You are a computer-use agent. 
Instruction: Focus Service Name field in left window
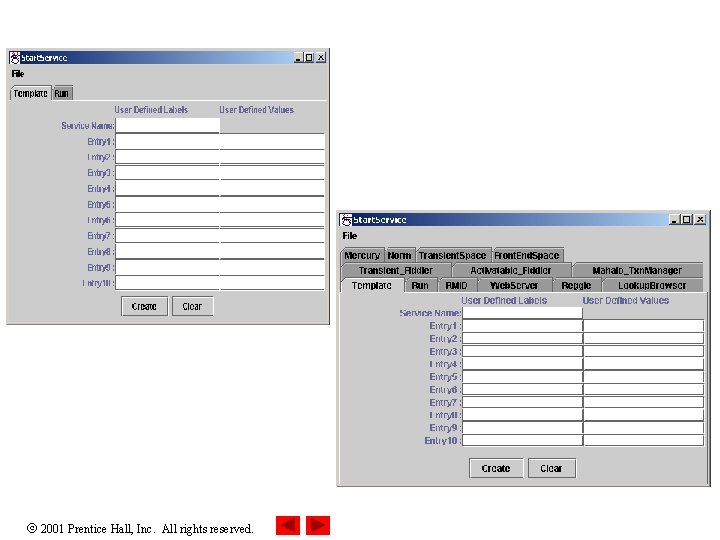(x=168, y=125)
